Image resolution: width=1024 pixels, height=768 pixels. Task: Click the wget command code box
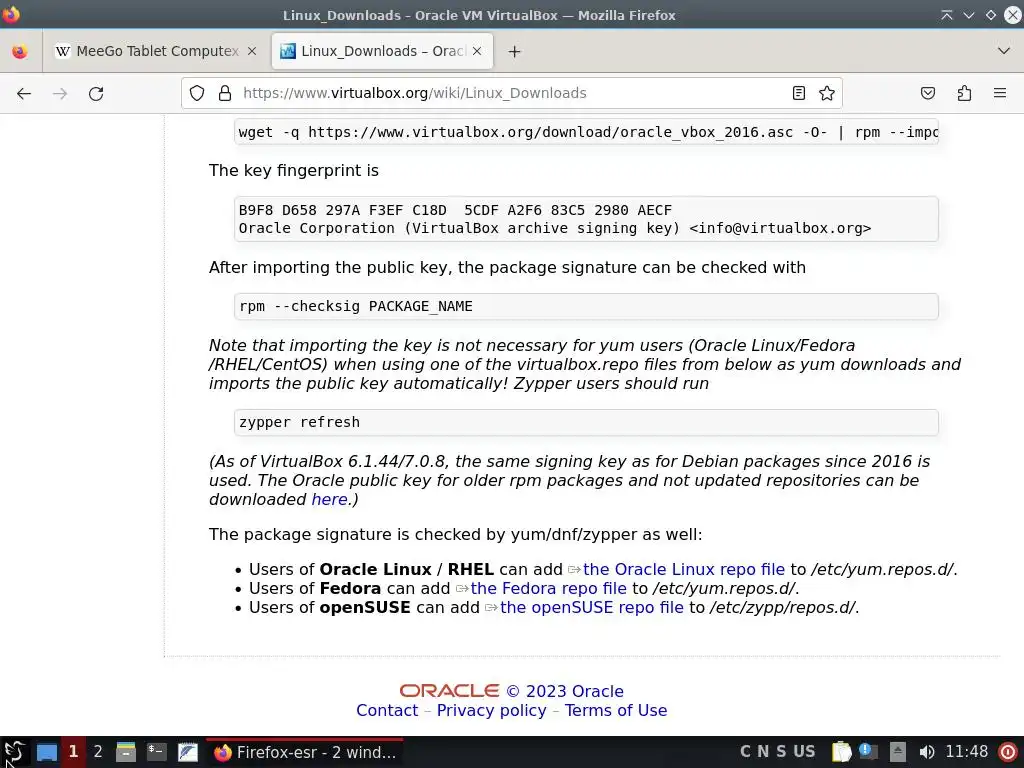coord(586,132)
